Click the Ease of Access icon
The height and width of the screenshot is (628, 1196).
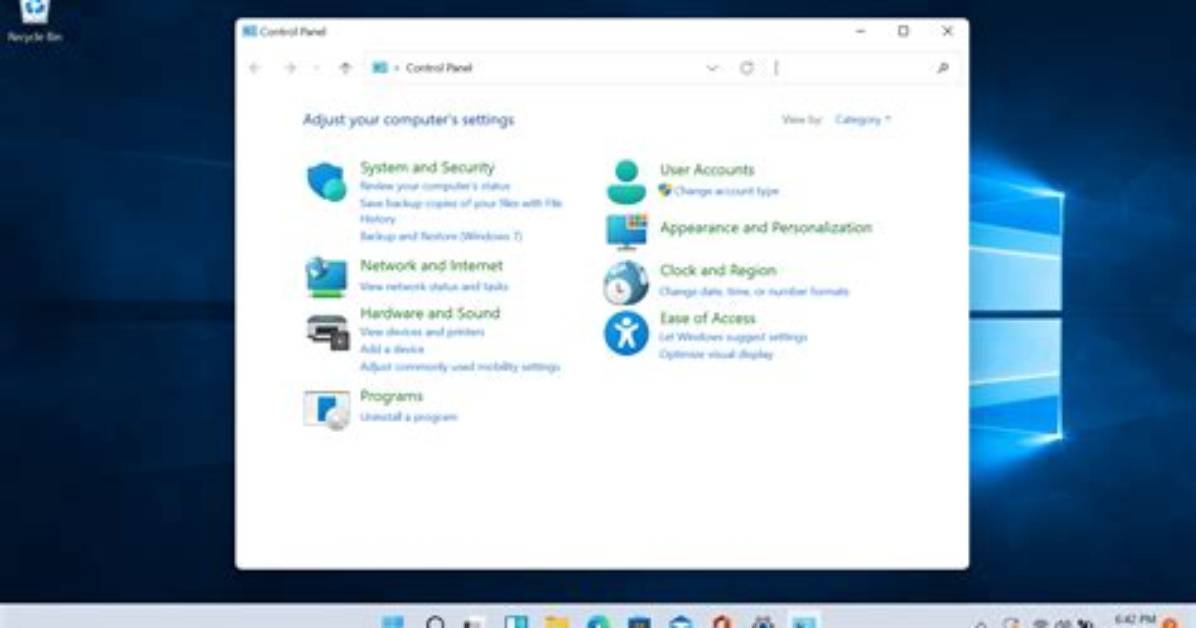tap(626, 333)
